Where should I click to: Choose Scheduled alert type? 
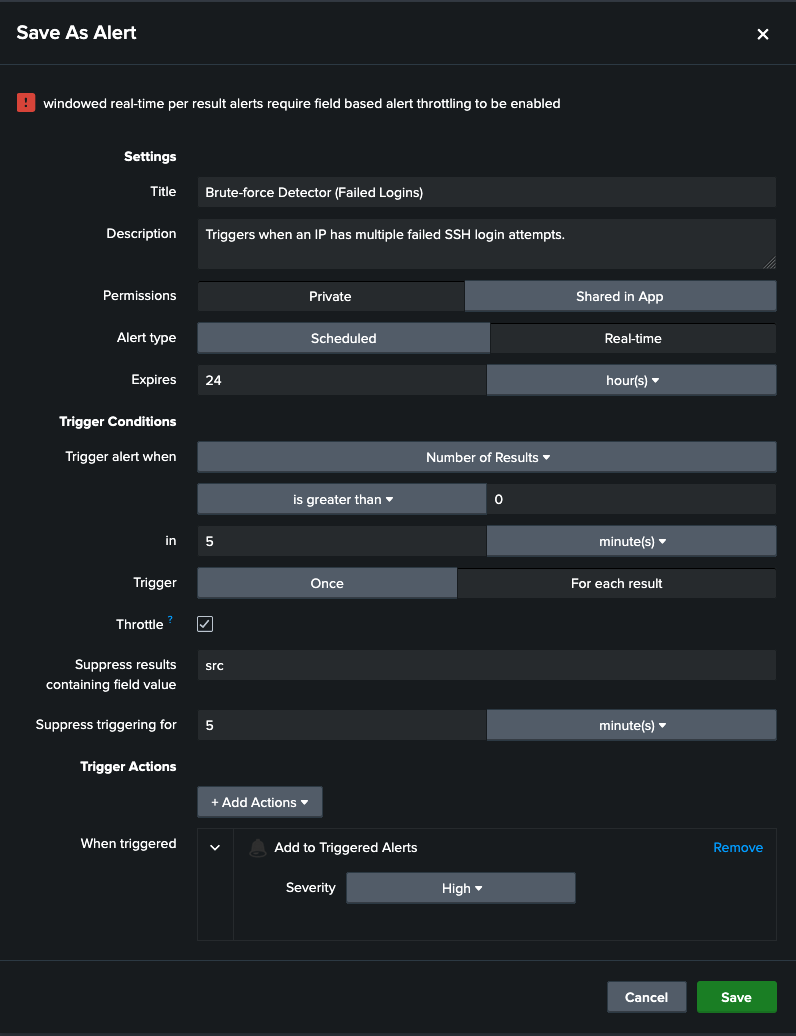coord(343,338)
